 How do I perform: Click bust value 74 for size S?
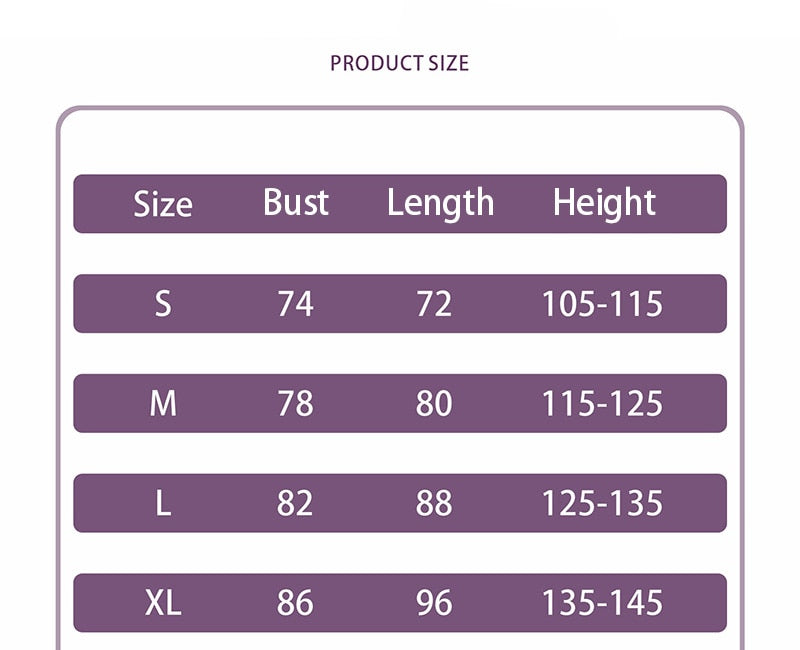click(295, 303)
